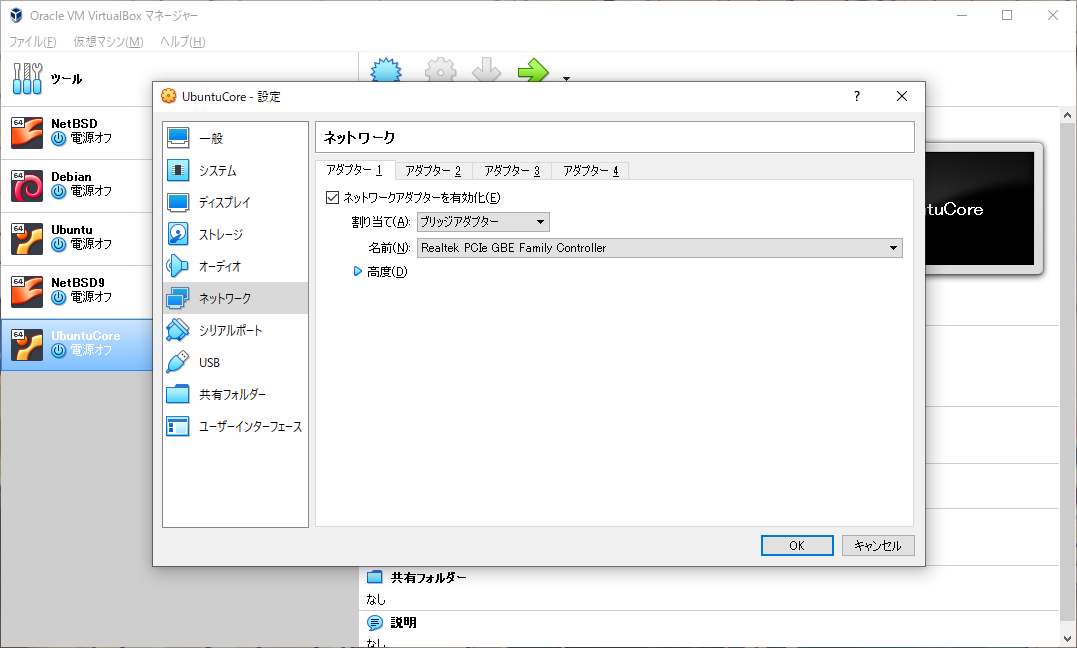Click the ネットワーク monitors icon in sidebar
1077x648 pixels.
[178, 298]
